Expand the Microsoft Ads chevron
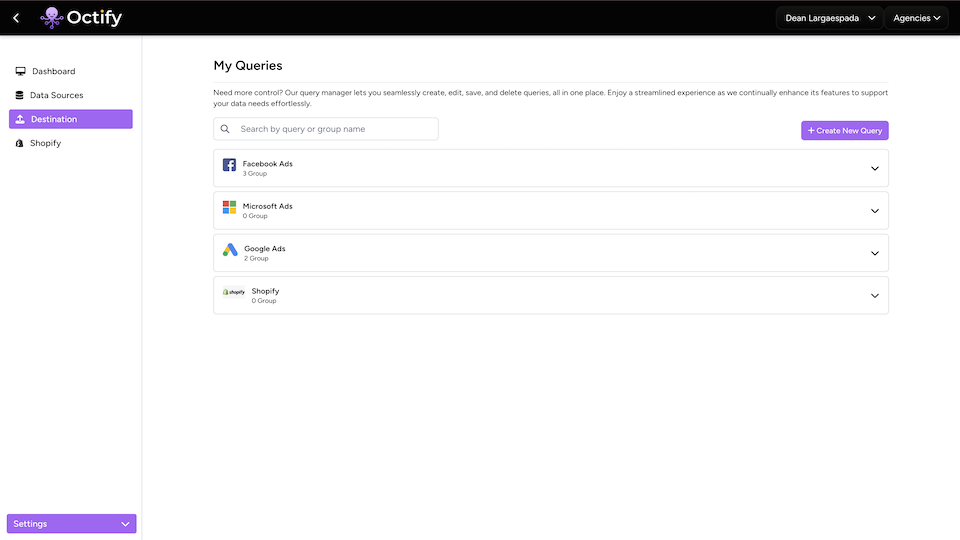The height and width of the screenshot is (540, 960). click(x=875, y=211)
